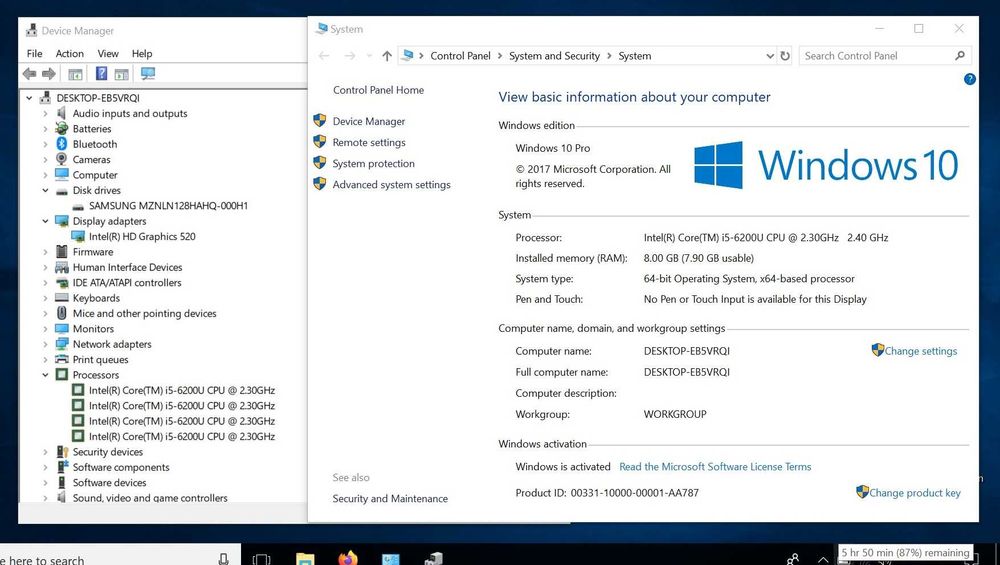Collapse DESKTOP-EB5VRQI root node
Viewport: 1000px width, 565px height.
tap(29, 98)
